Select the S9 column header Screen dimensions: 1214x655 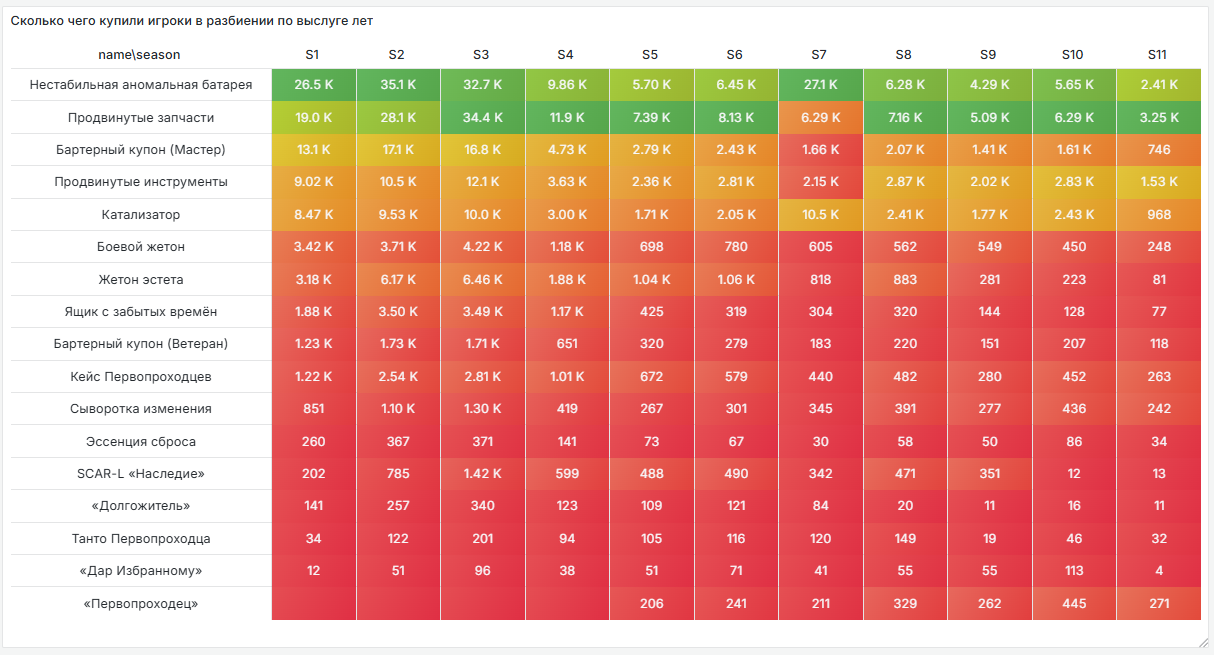coord(988,54)
